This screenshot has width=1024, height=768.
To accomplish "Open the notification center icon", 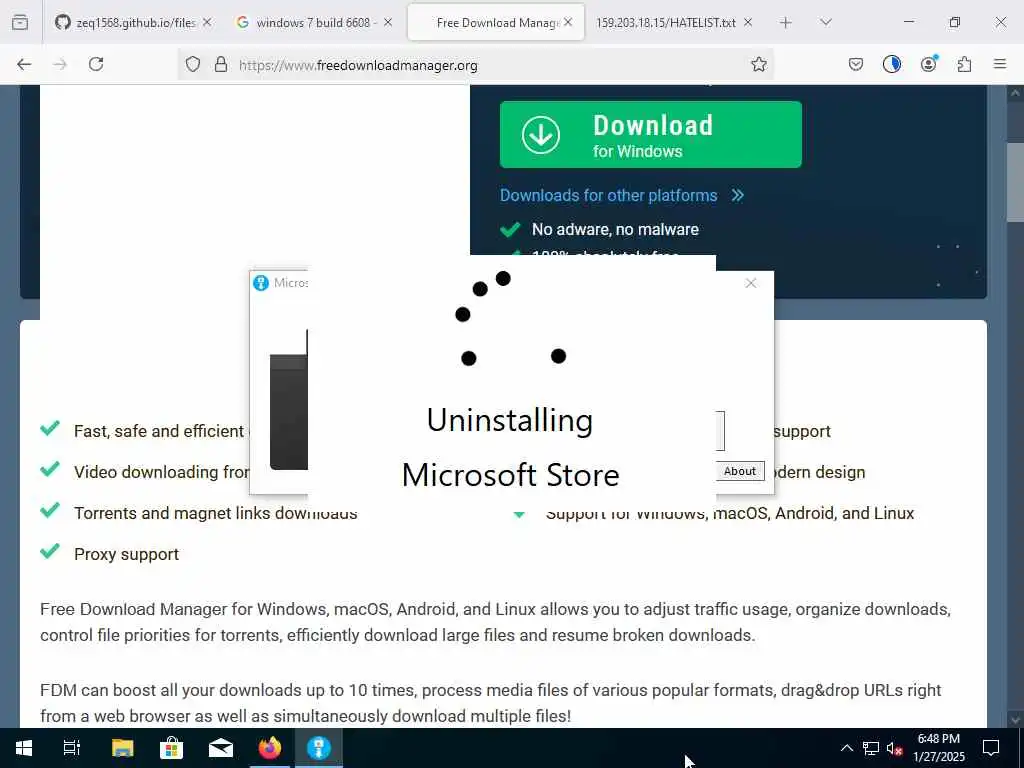I will click(991, 748).
